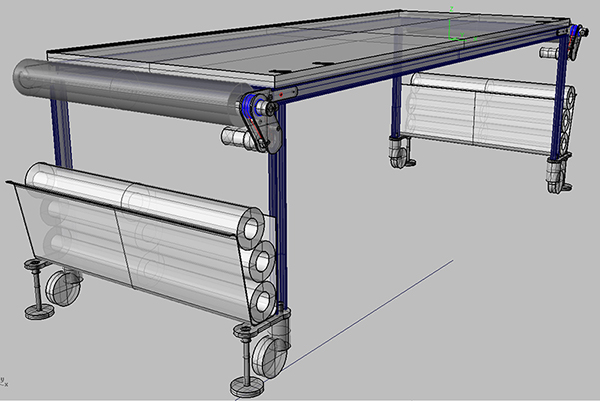Select the middle roll end in near rack

pos(263,263)
